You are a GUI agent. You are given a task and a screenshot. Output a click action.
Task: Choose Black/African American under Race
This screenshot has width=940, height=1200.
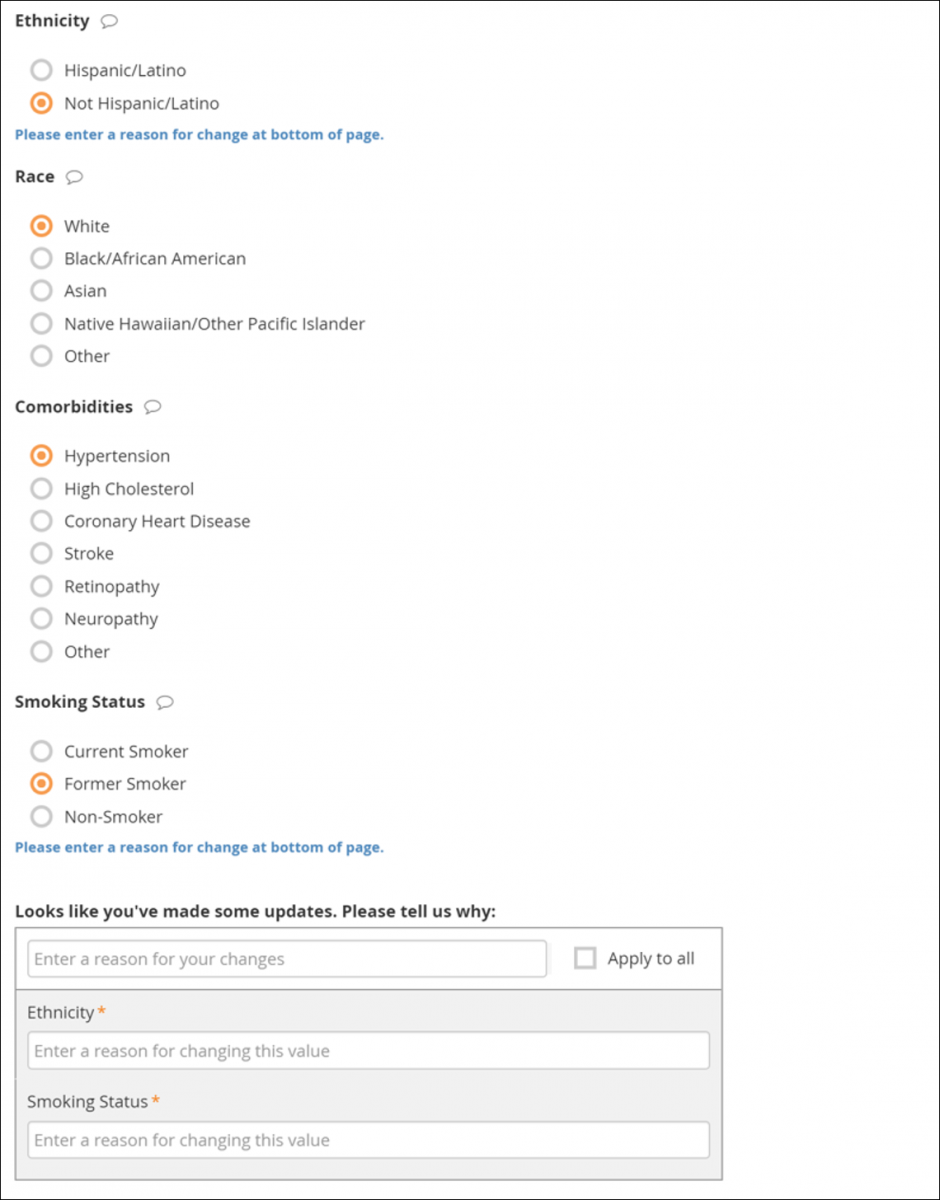(x=41, y=258)
